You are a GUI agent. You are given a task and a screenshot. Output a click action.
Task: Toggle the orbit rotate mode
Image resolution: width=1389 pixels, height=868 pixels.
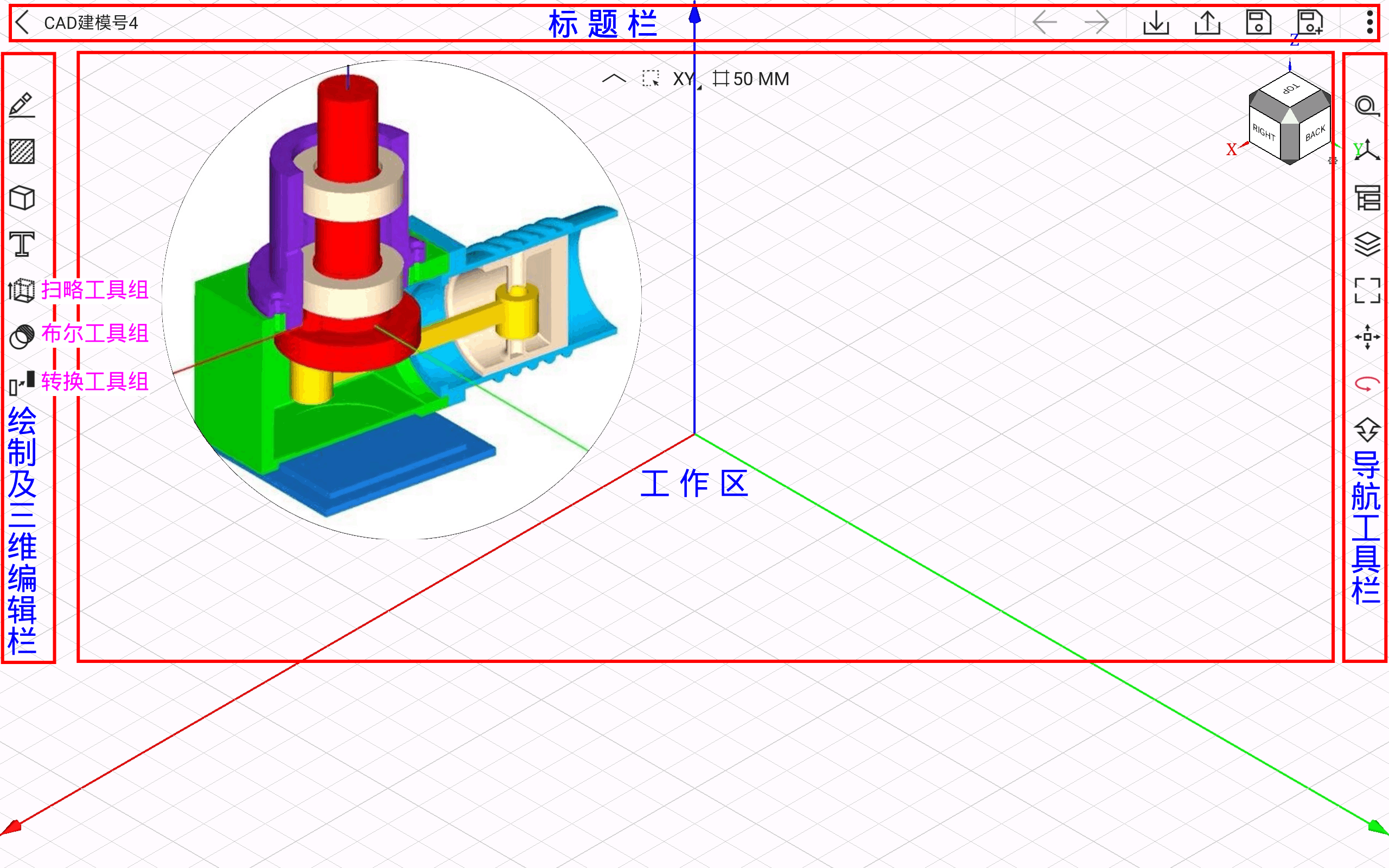[x=1367, y=384]
